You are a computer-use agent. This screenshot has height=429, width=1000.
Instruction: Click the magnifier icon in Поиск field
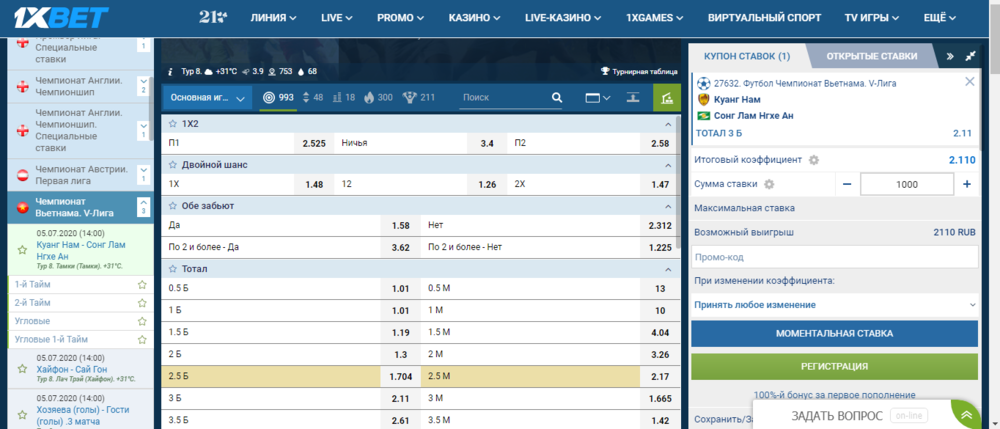click(x=557, y=98)
